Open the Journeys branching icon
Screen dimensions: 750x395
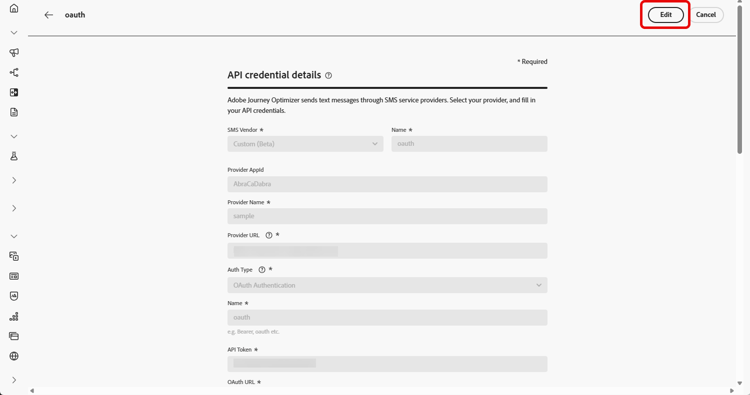click(x=14, y=73)
